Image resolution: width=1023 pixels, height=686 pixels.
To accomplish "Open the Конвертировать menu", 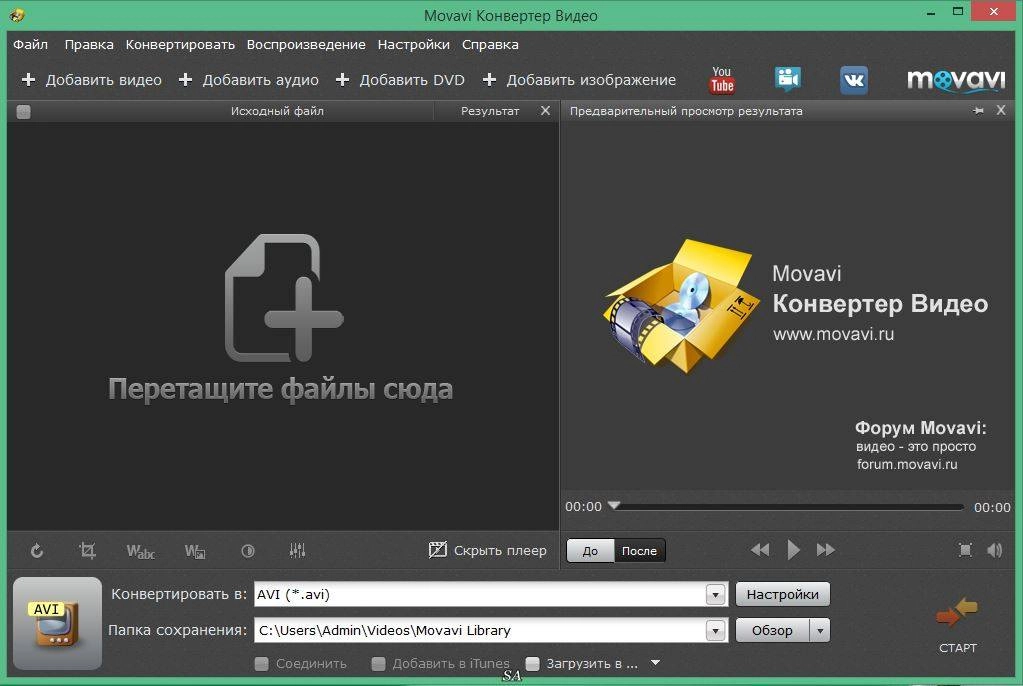I will (x=180, y=44).
